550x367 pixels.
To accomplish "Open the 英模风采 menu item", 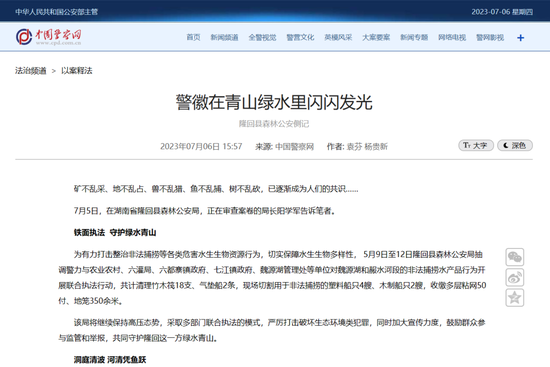I will tap(338, 38).
